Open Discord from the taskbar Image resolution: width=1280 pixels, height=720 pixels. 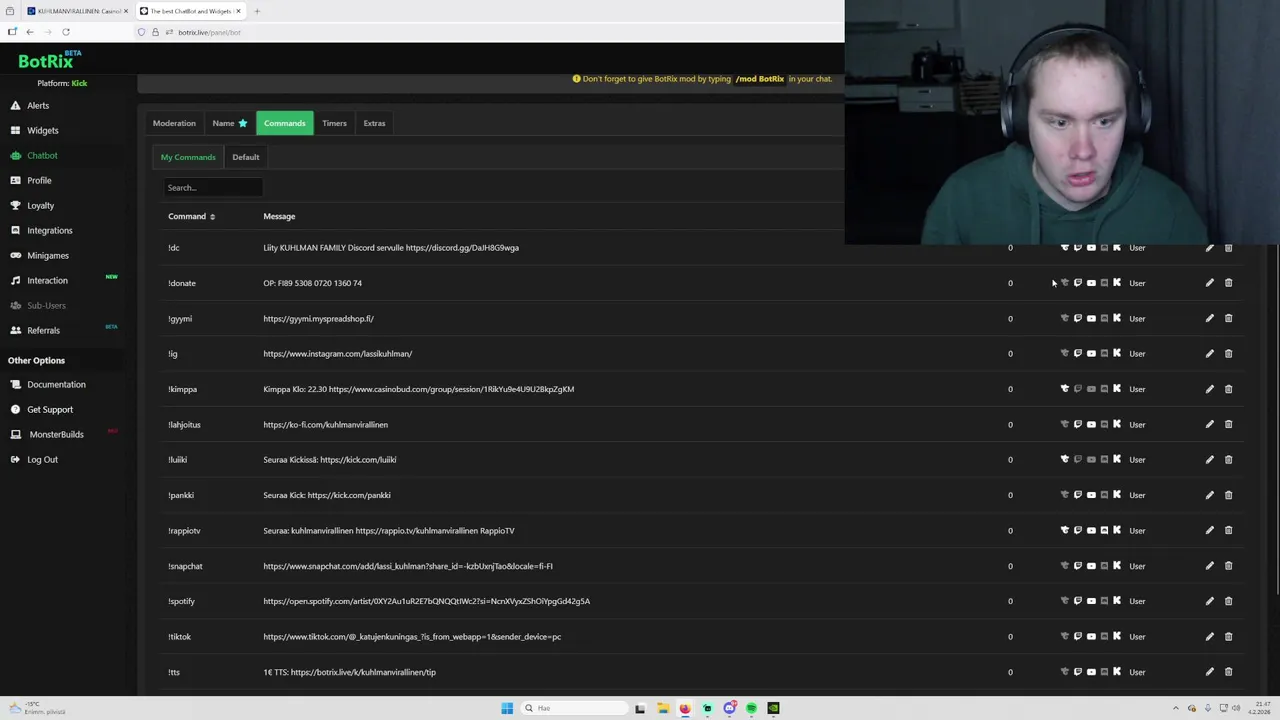(x=729, y=708)
